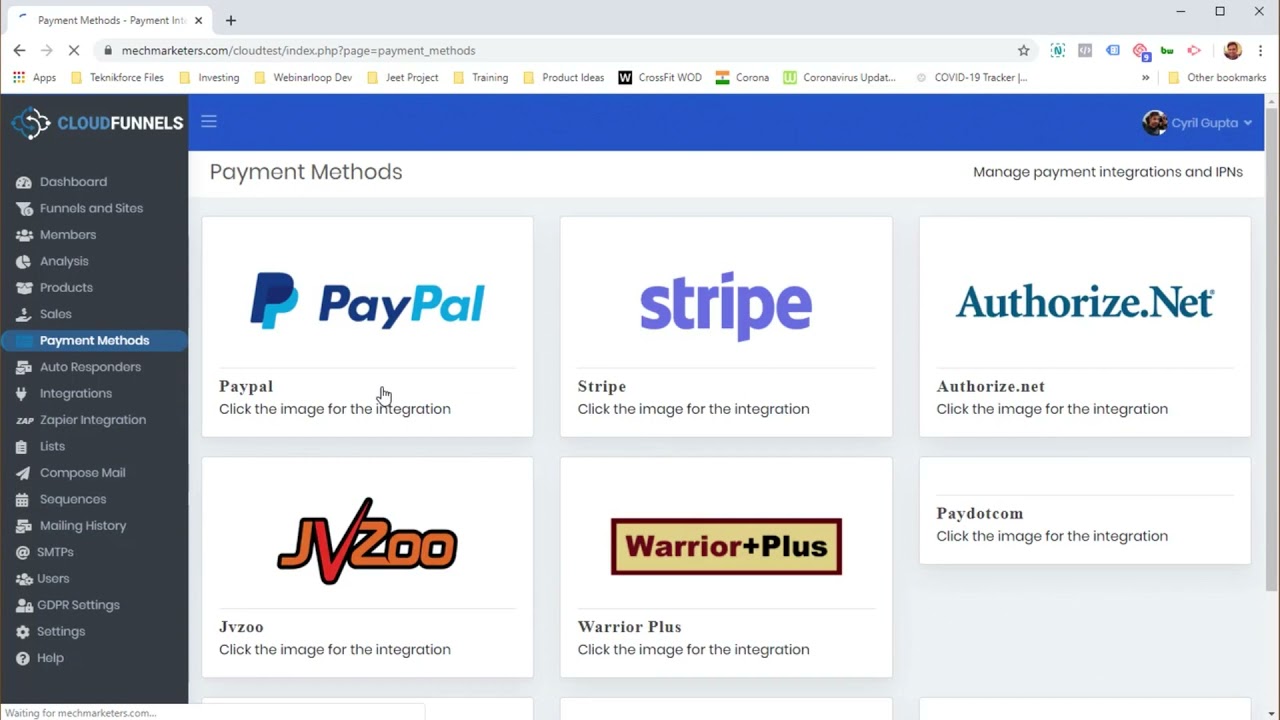This screenshot has width=1280, height=720.
Task: Click the Warrior+Plus logo image
Action: (726, 546)
